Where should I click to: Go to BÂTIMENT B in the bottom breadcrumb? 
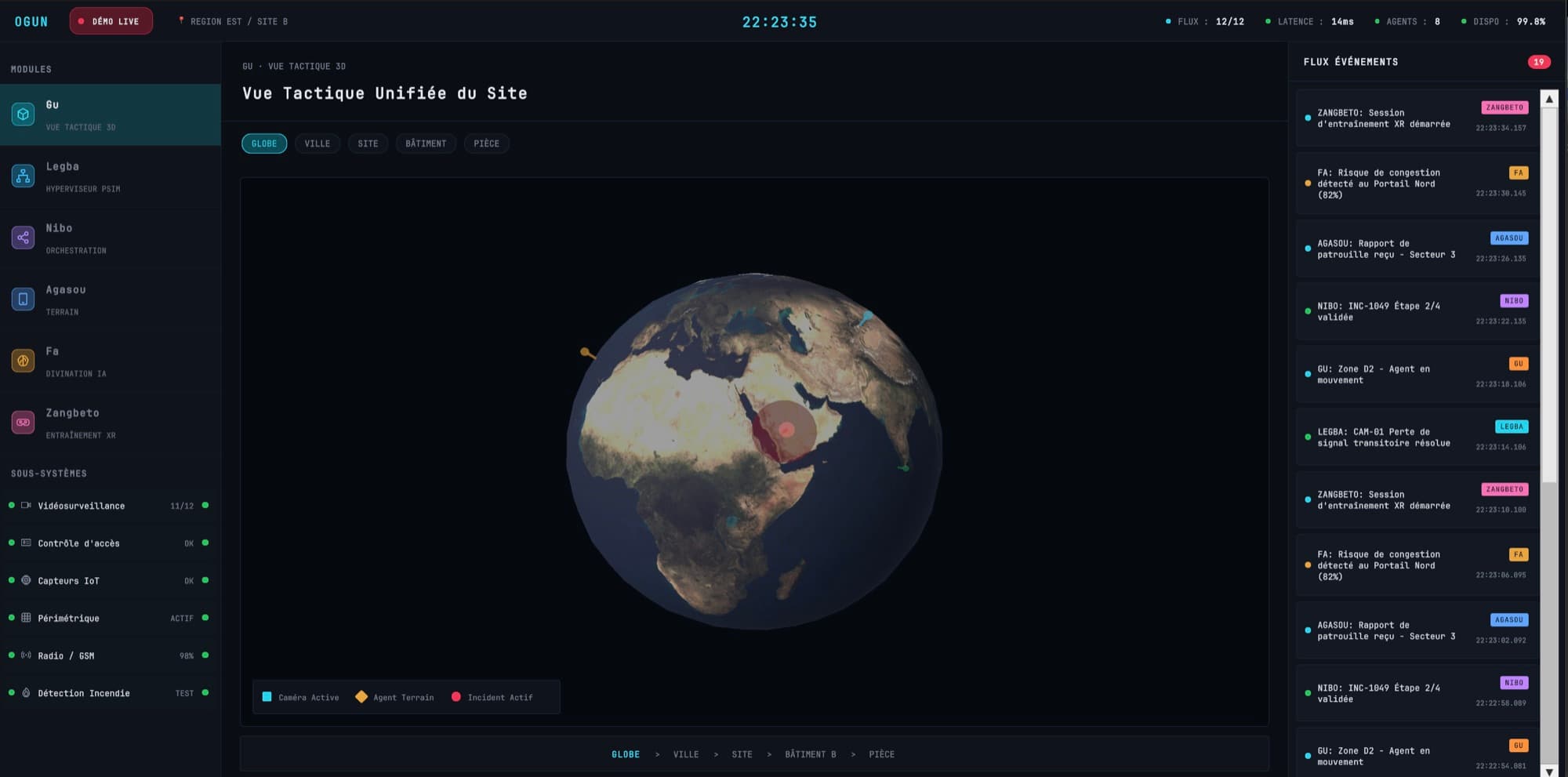(811, 754)
